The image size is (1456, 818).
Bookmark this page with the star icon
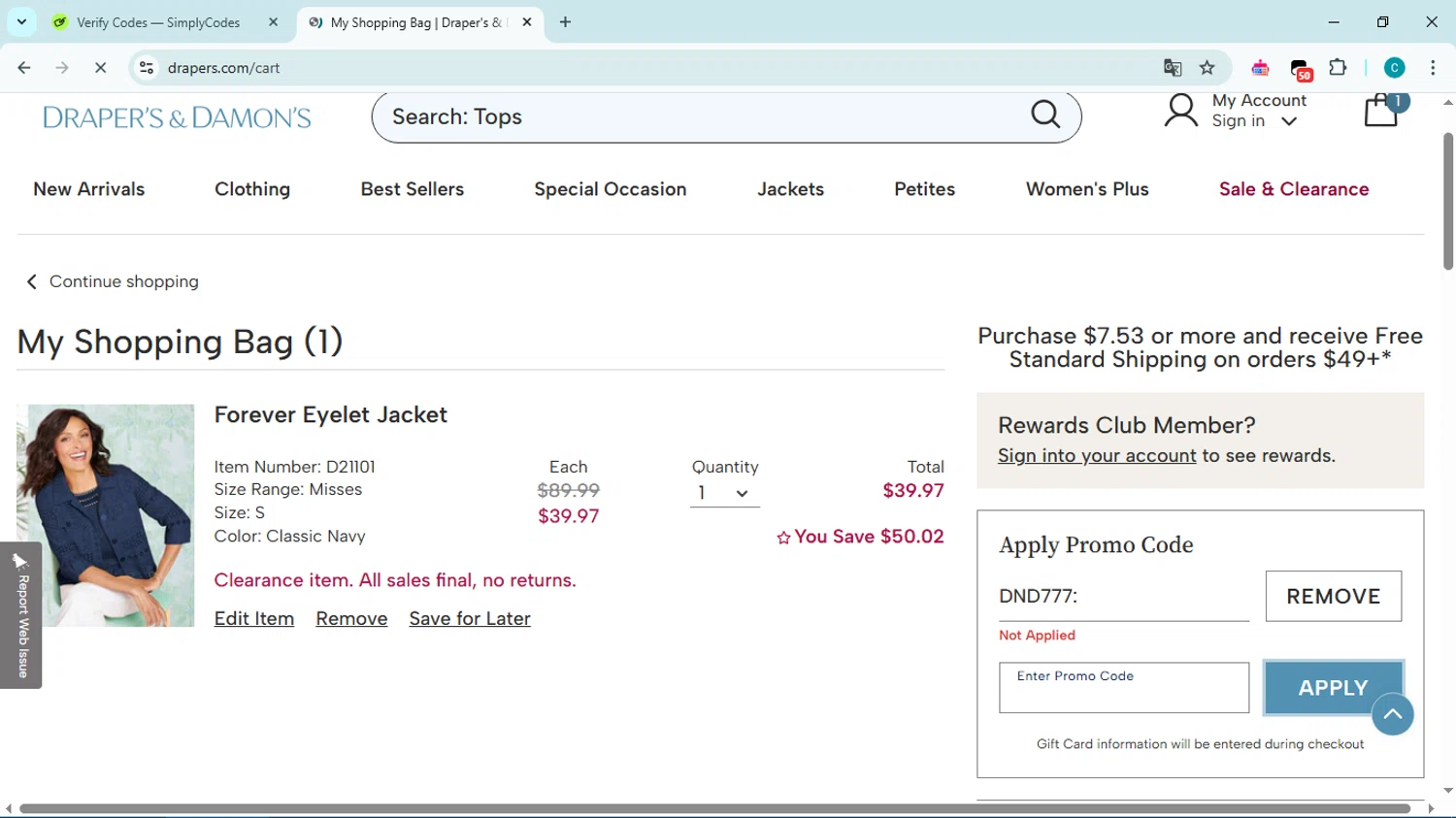[x=1208, y=68]
